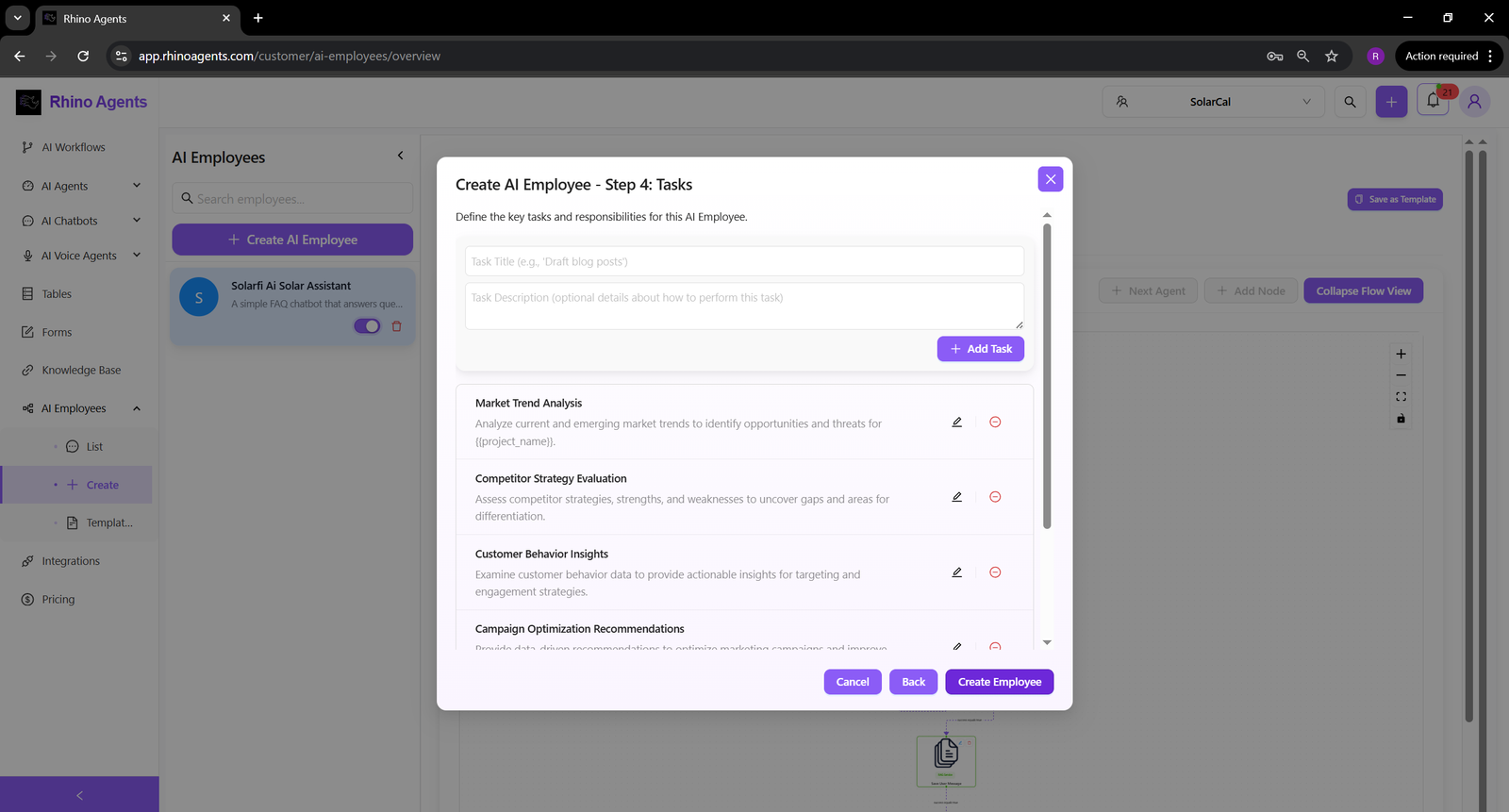The height and width of the screenshot is (812, 1509).
Task: Collapse the AI Employees sidebar section
Action: [137, 408]
